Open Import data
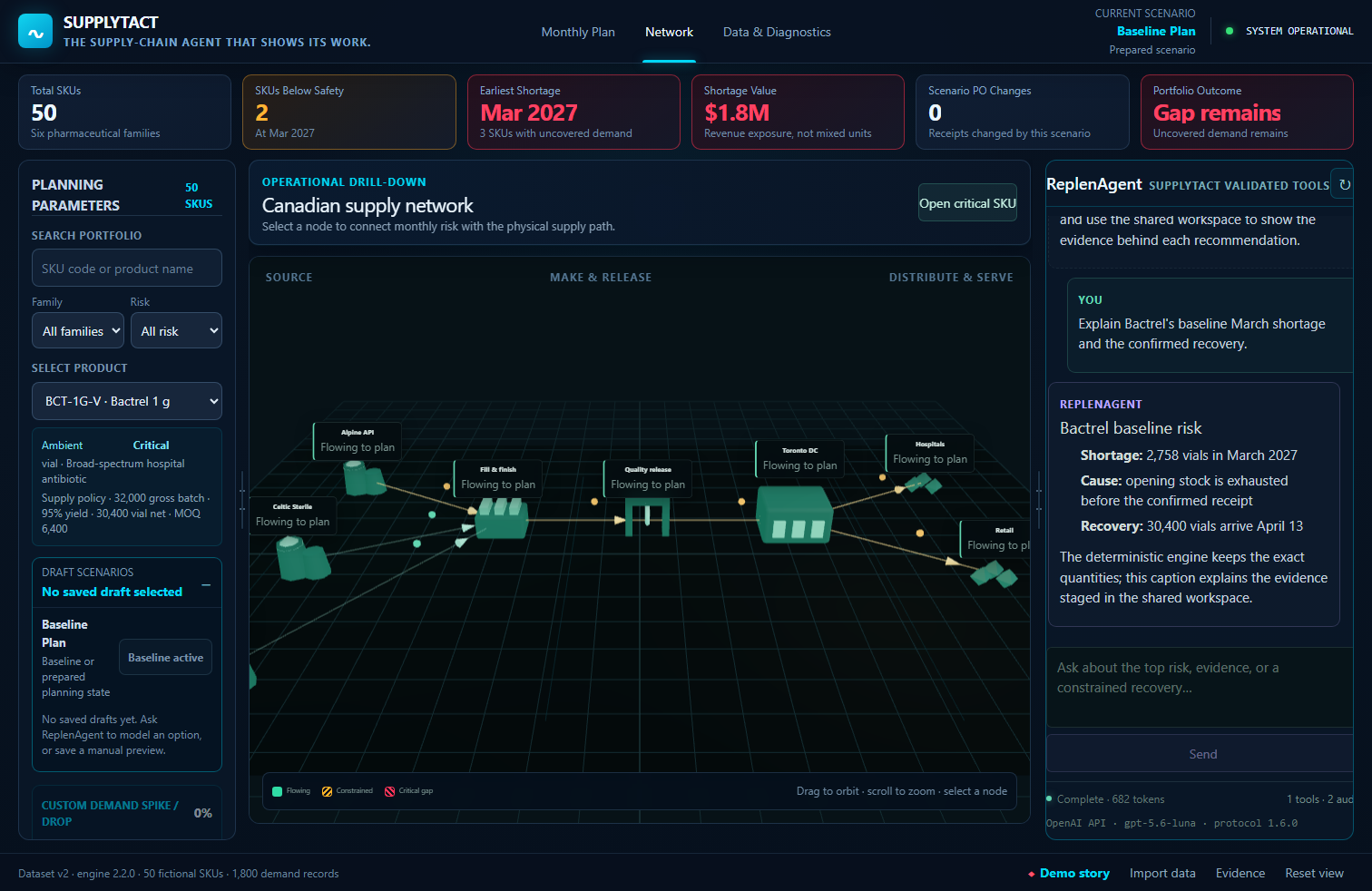 tap(1162, 873)
